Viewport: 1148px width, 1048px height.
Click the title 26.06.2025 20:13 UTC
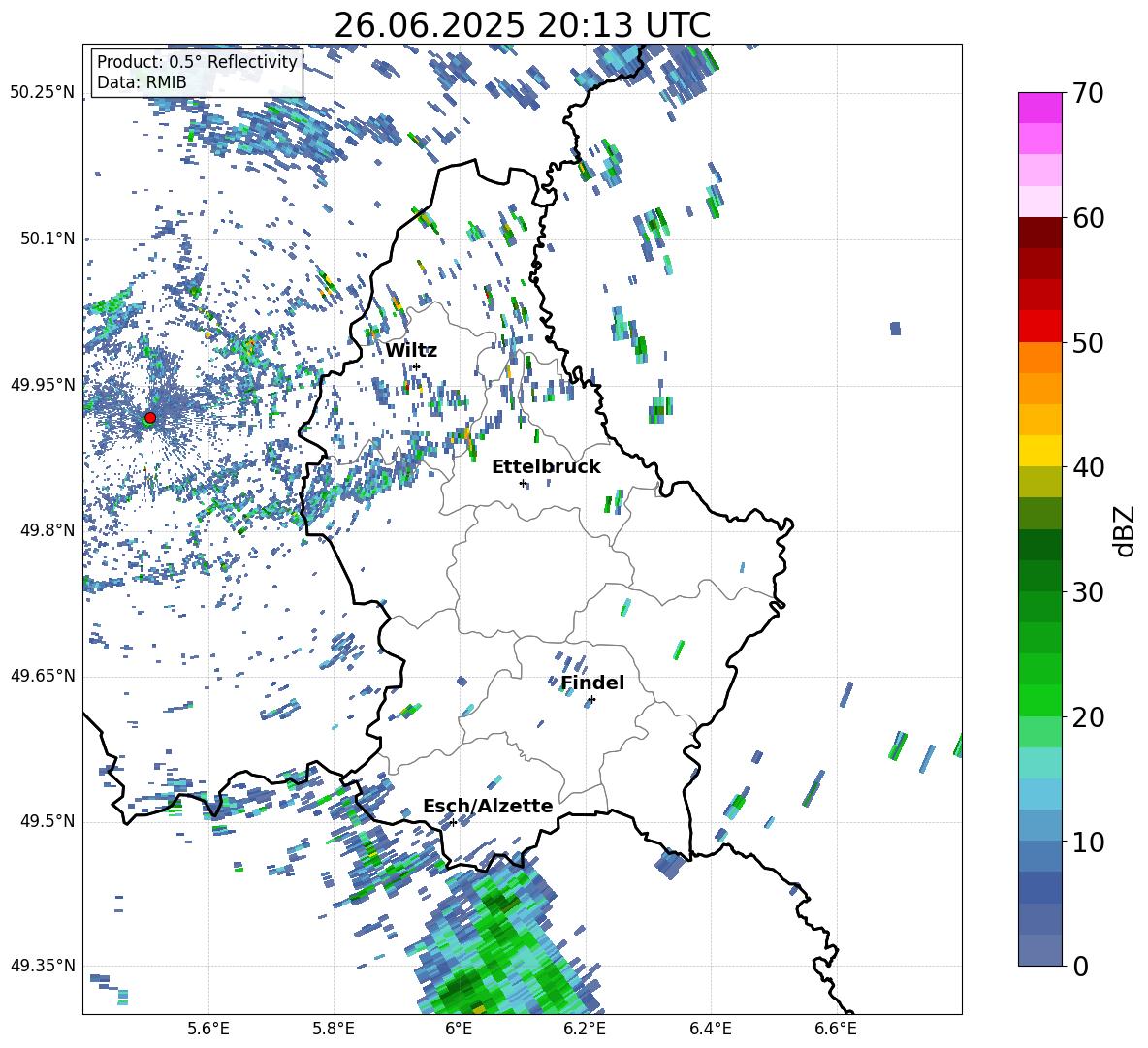522,25
